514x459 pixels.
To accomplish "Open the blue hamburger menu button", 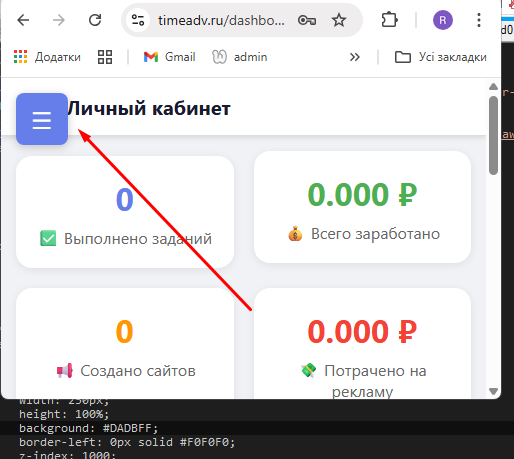I will click(x=42, y=119).
